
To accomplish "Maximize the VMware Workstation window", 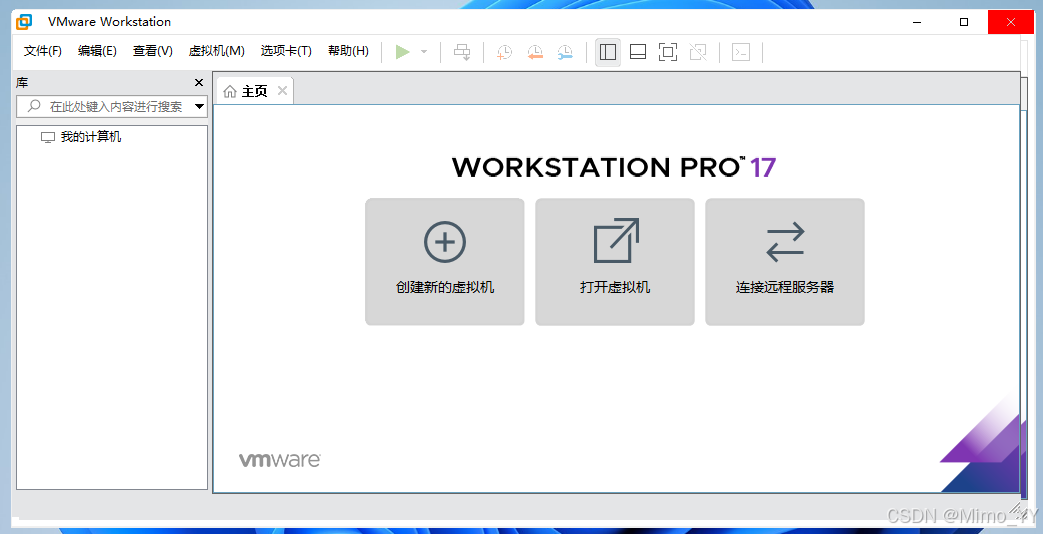I will point(963,22).
